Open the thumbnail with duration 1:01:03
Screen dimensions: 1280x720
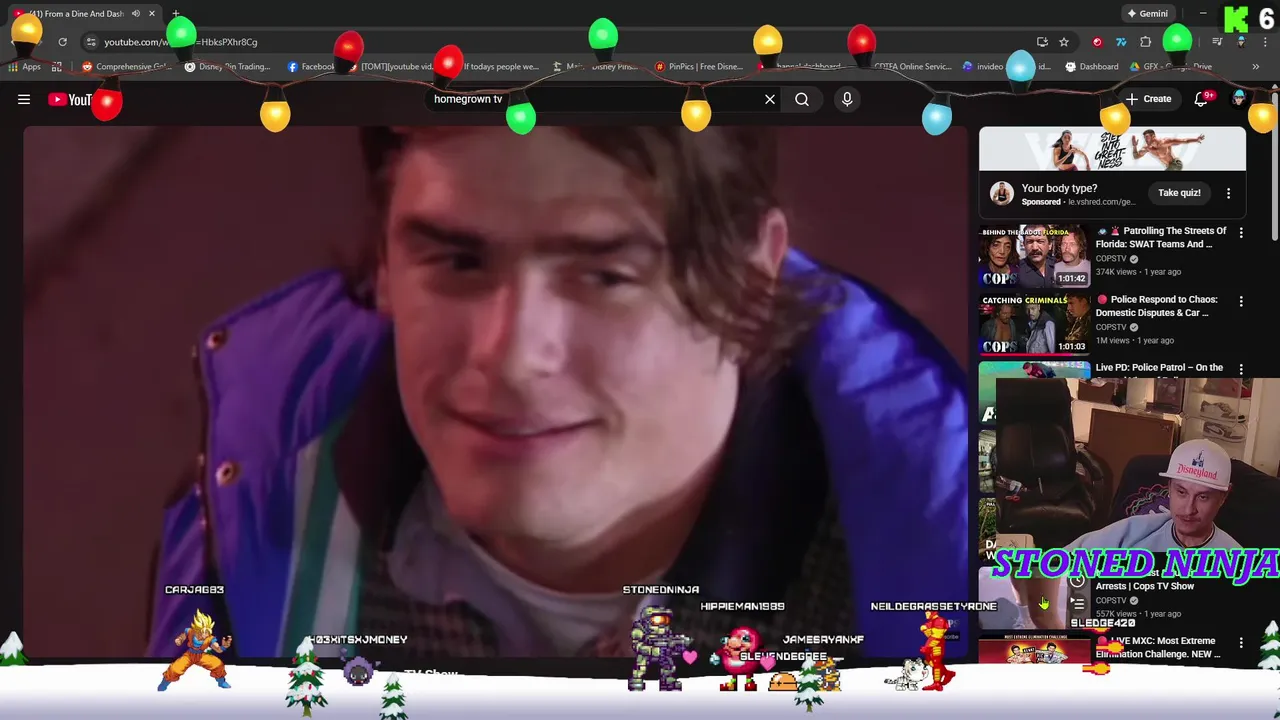[1034, 324]
